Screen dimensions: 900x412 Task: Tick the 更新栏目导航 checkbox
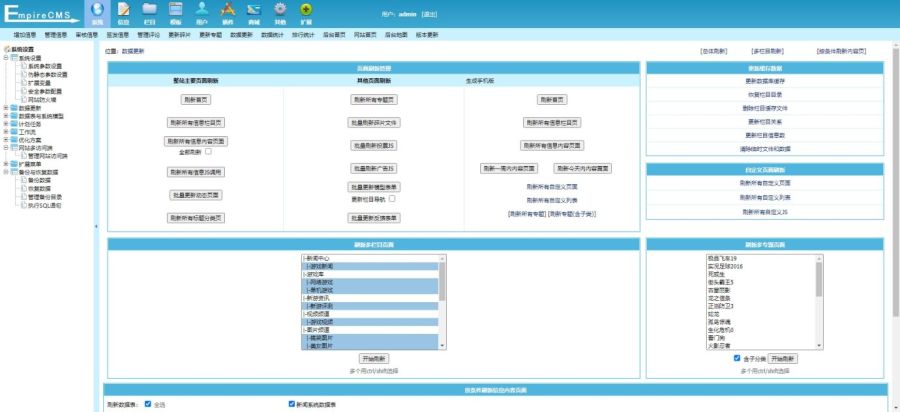[x=393, y=198]
